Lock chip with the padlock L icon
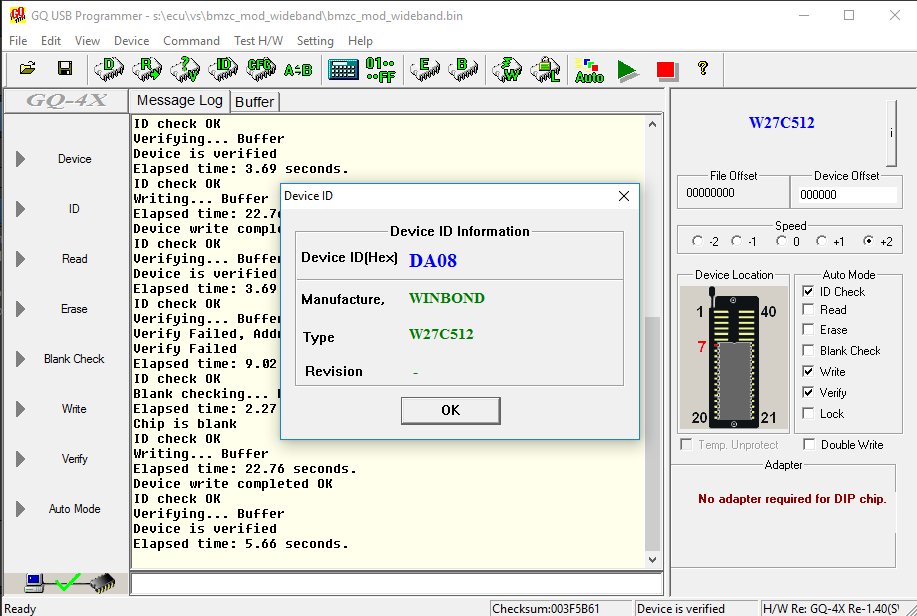The width and height of the screenshot is (917, 616). click(x=545, y=70)
